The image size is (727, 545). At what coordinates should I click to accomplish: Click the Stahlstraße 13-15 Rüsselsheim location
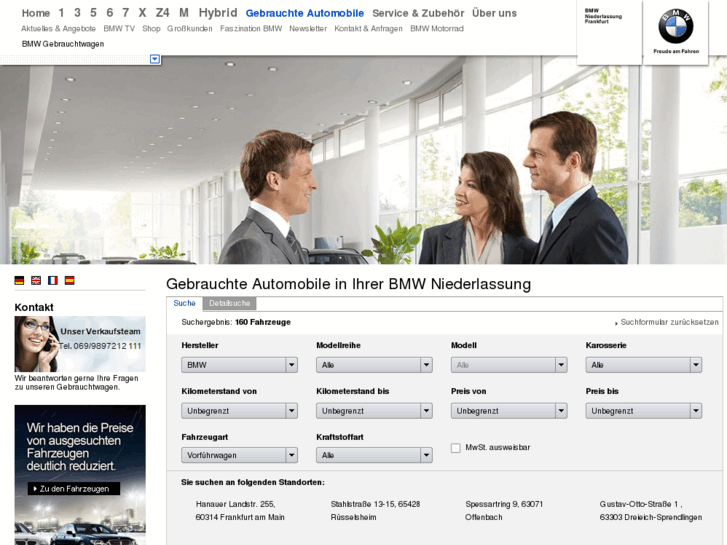pyautogui.click(x=375, y=511)
